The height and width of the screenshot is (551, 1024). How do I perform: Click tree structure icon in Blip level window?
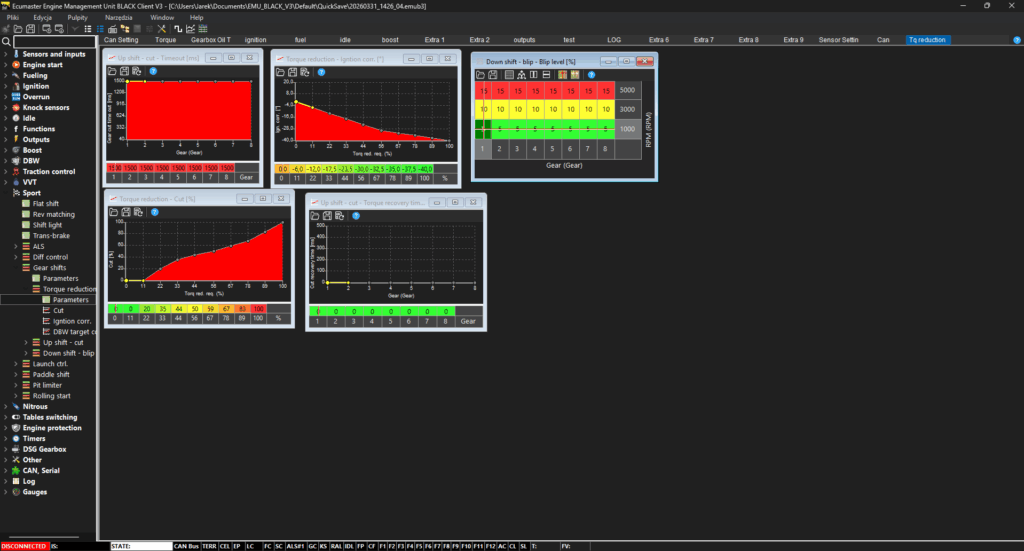(x=521, y=74)
